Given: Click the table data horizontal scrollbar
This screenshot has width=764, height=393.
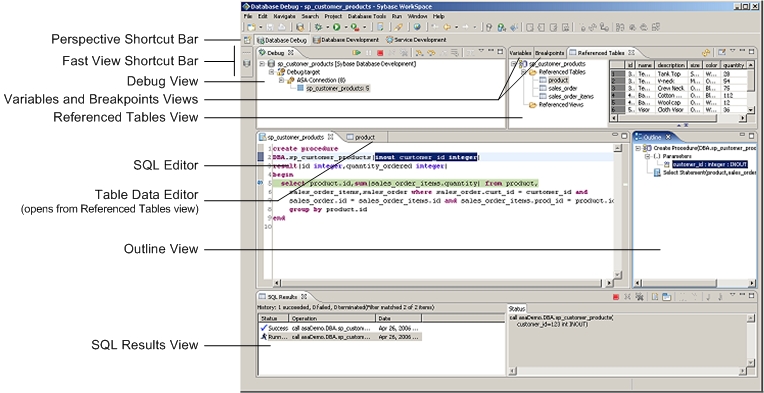Looking at the screenshot, I should pos(678,118).
